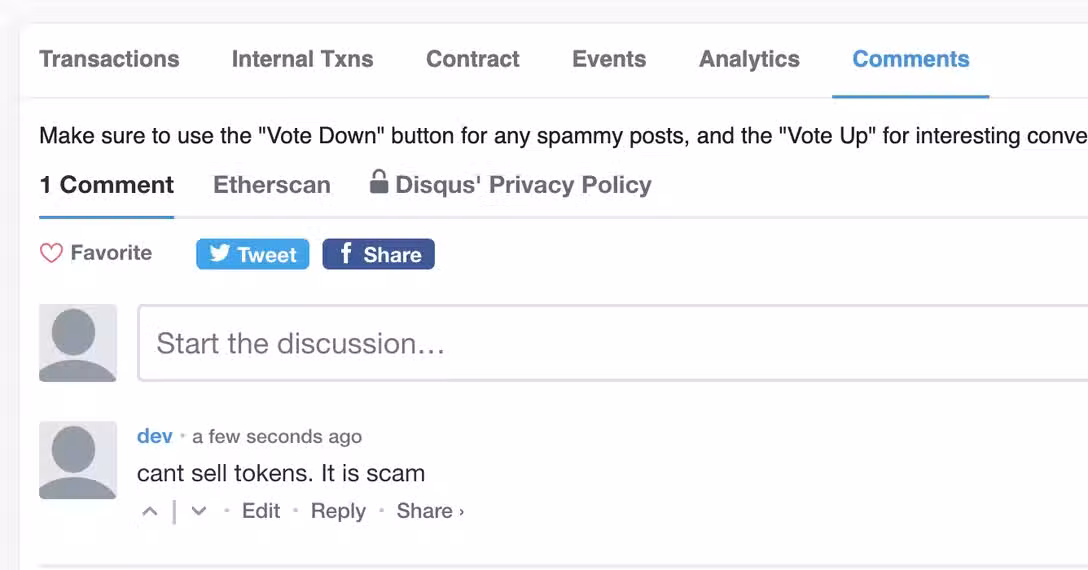
Task: Open the Transactions tab
Action: [x=109, y=59]
